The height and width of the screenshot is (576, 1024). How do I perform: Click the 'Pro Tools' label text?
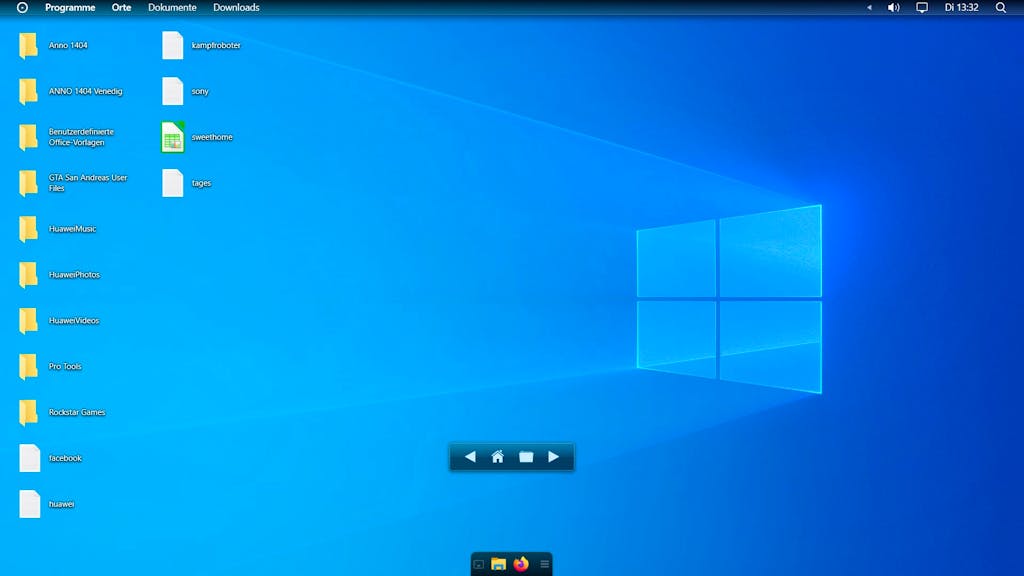65,366
